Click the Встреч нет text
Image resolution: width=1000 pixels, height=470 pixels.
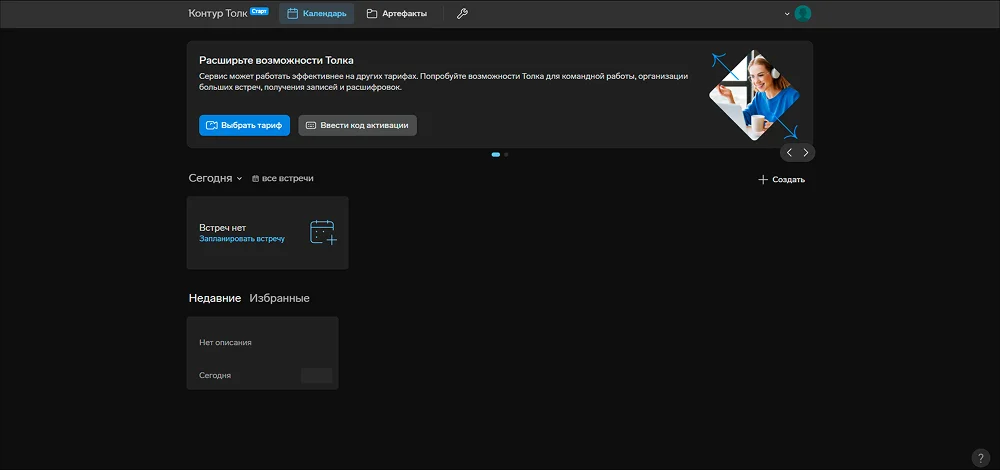223,228
